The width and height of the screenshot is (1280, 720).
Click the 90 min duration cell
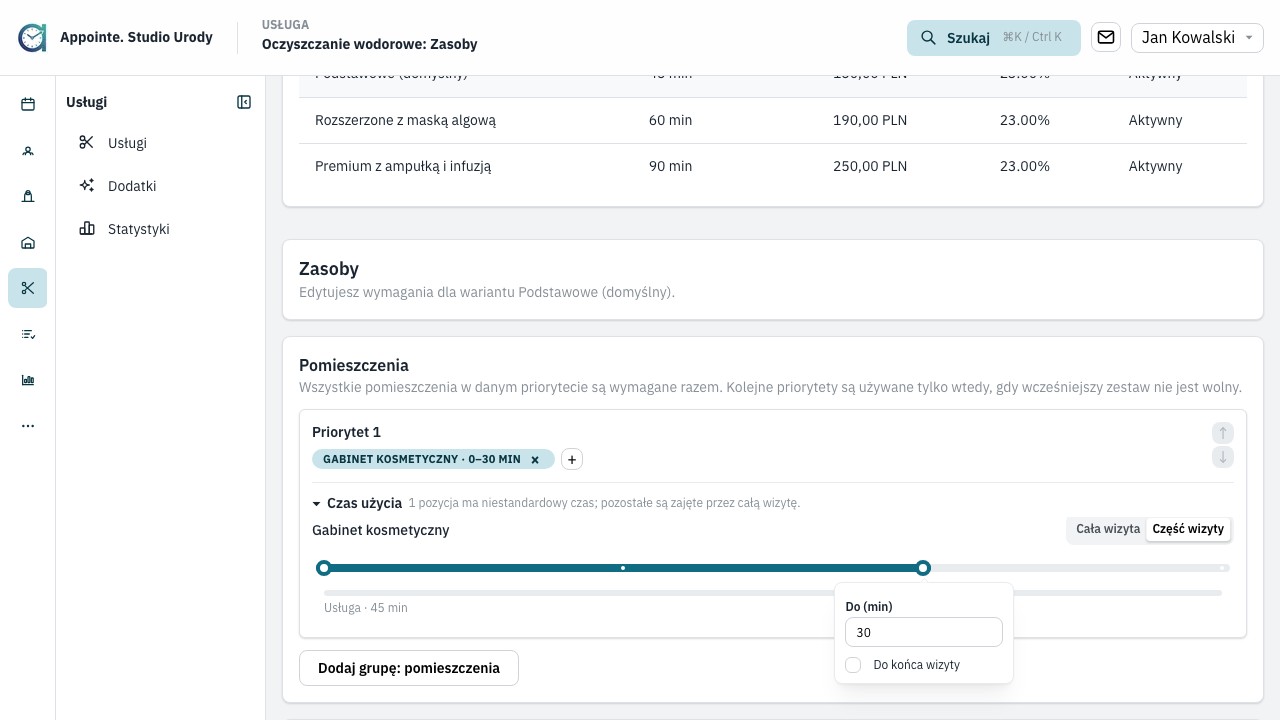pyautogui.click(x=670, y=166)
